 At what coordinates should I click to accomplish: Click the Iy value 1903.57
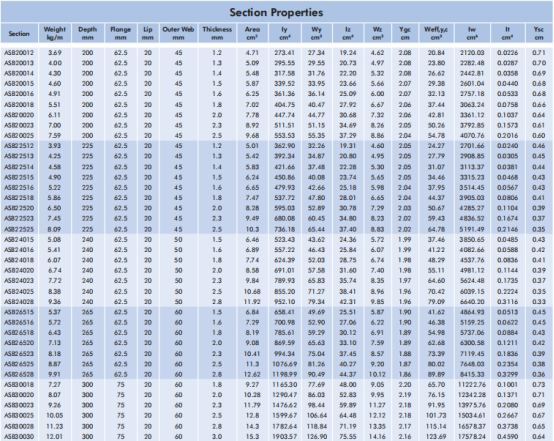[285, 437]
